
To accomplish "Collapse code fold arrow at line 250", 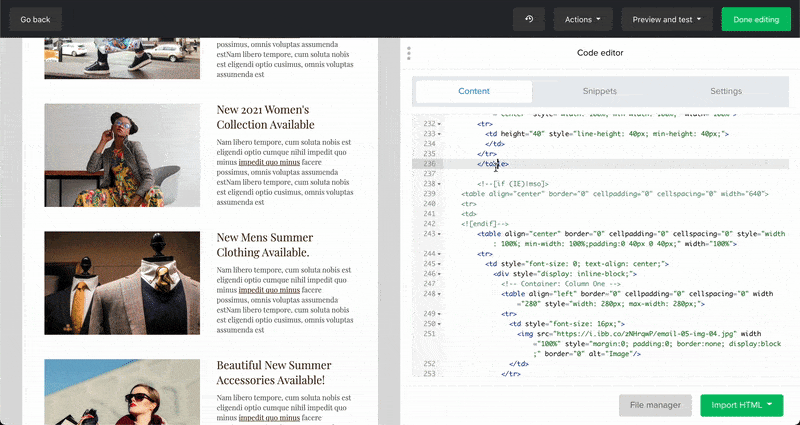I will point(439,324).
